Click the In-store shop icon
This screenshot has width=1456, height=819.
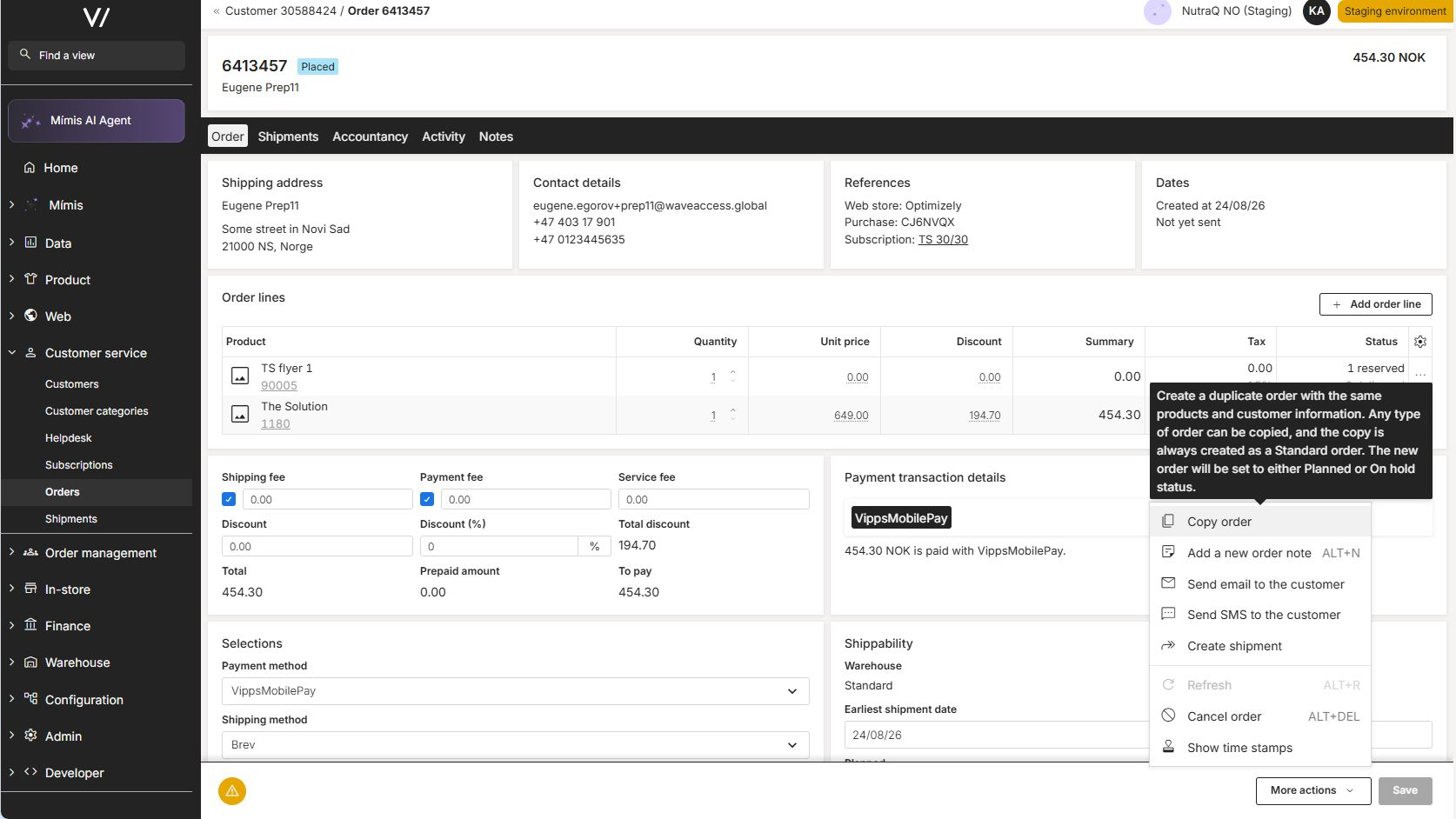pyautogui.click(x=30, y=589)
